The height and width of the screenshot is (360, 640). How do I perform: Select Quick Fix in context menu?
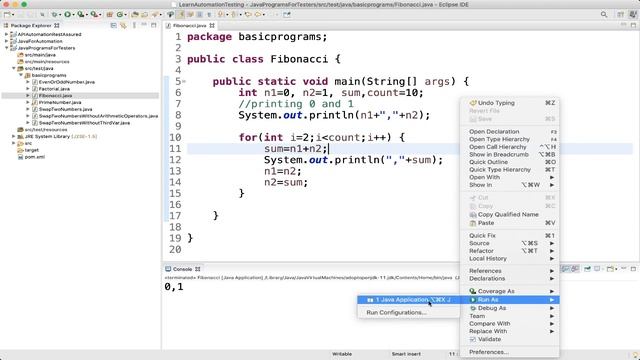coord(510,236)
